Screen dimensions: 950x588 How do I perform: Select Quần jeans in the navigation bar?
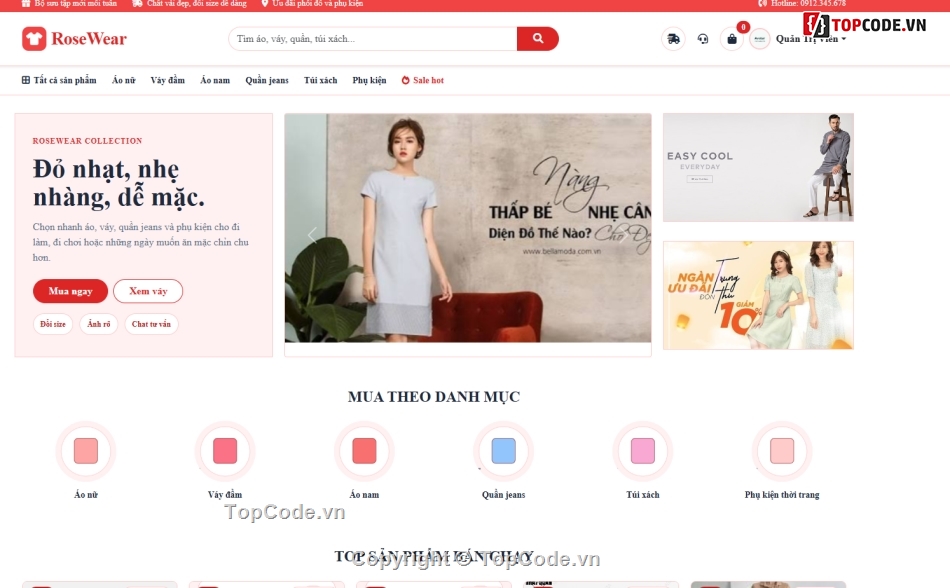pos(267,80)
